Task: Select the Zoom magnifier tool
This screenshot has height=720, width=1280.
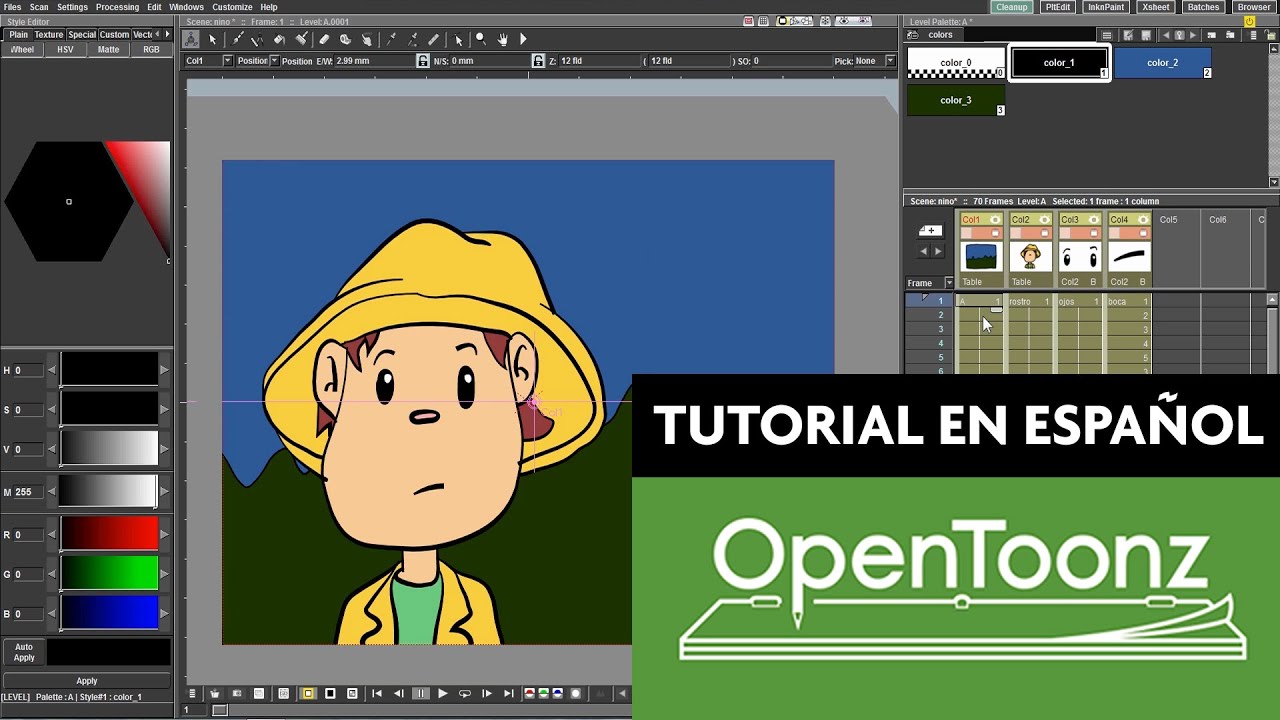Action: [480, 39]
